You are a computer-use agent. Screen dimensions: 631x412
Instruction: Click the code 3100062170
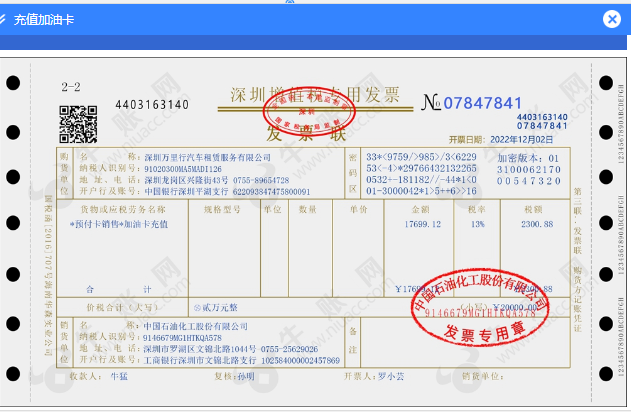(x=528, y=169)
